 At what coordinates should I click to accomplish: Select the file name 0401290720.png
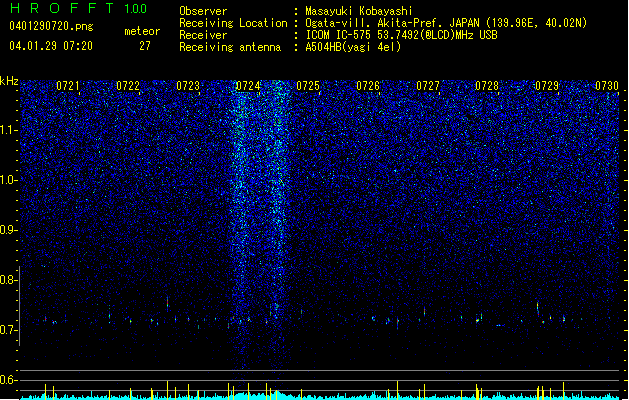pyautogui.click(x=51, y=26)
